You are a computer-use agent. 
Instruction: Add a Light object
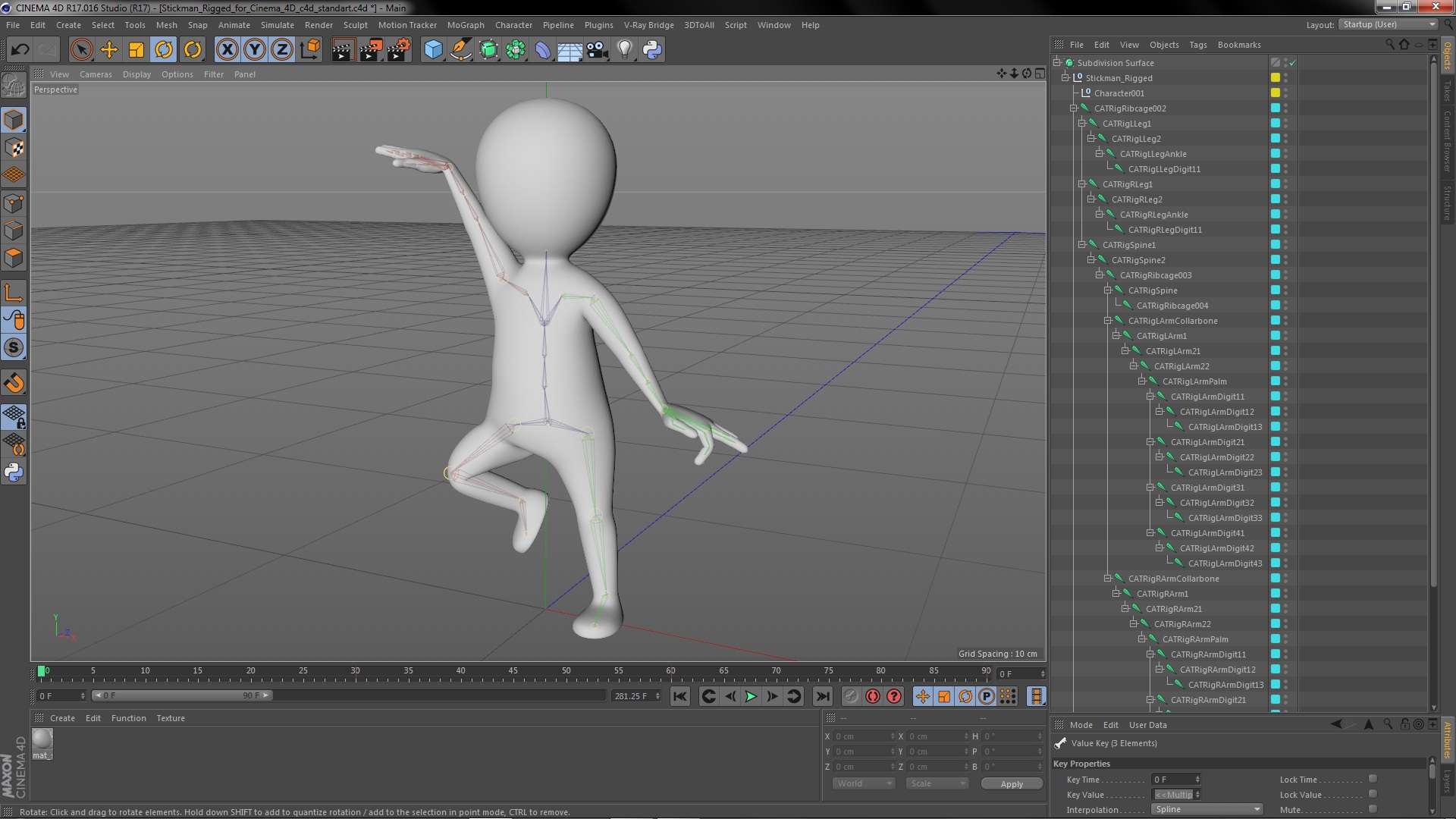(625, 50)
